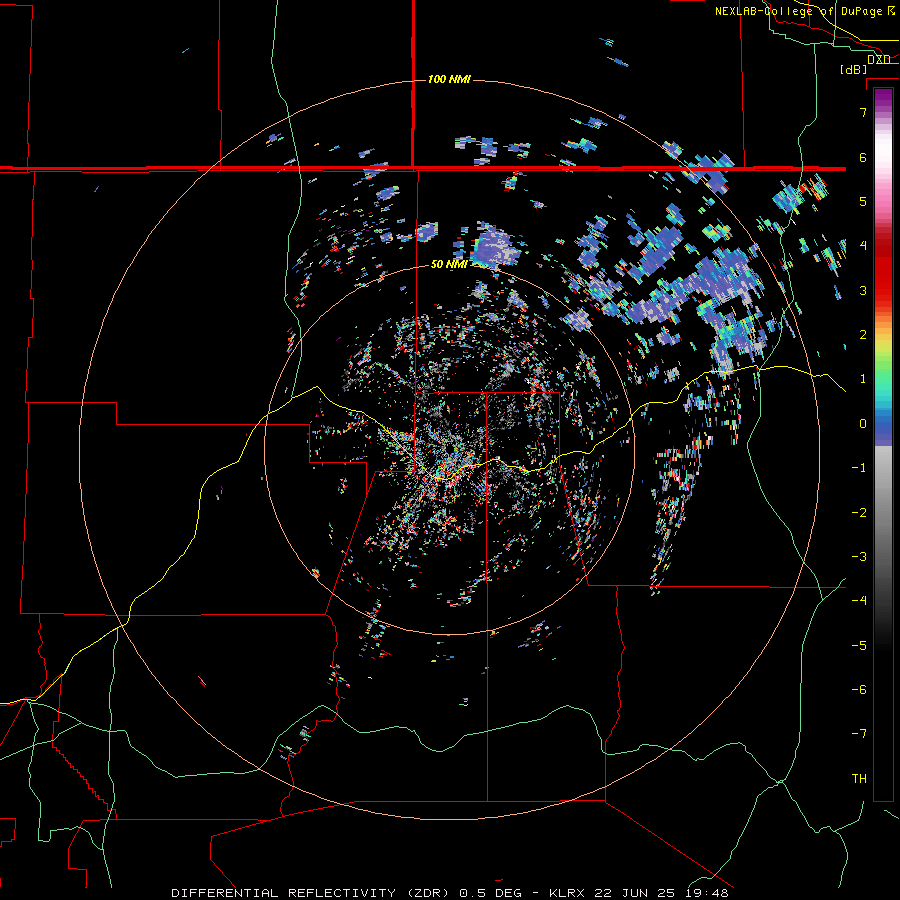Image resolution: width=900 pixels, height=900 pixels.
Task: Click the TH threshold label on the scale
Action: [x=859, y=779]
